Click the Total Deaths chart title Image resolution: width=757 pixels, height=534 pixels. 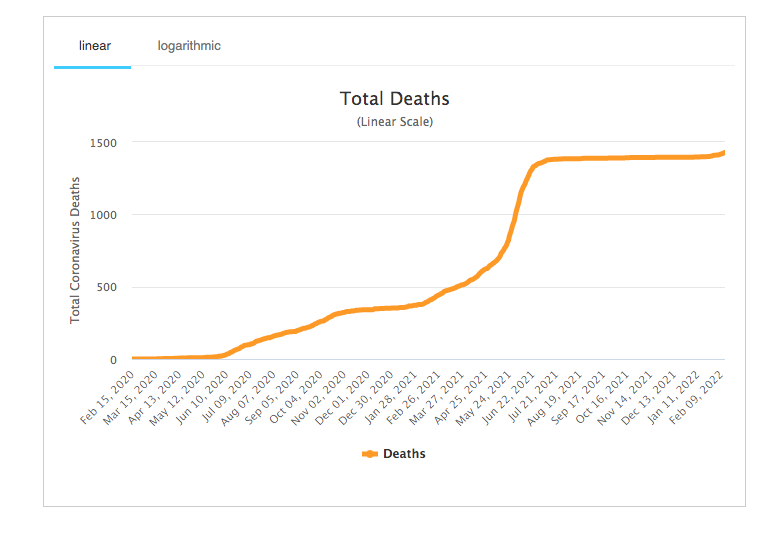point(394,99)
